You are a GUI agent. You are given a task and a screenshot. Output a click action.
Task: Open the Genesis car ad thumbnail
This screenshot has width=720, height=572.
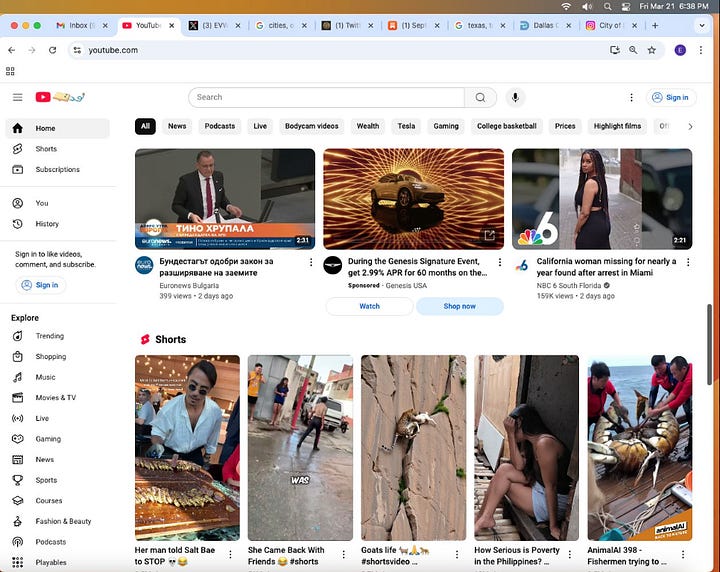[x=413, y=199]
